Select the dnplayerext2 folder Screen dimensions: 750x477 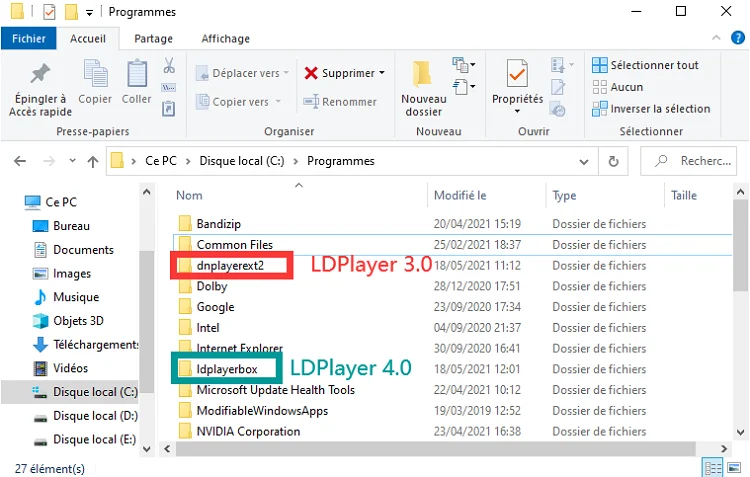tap(230, 265)
